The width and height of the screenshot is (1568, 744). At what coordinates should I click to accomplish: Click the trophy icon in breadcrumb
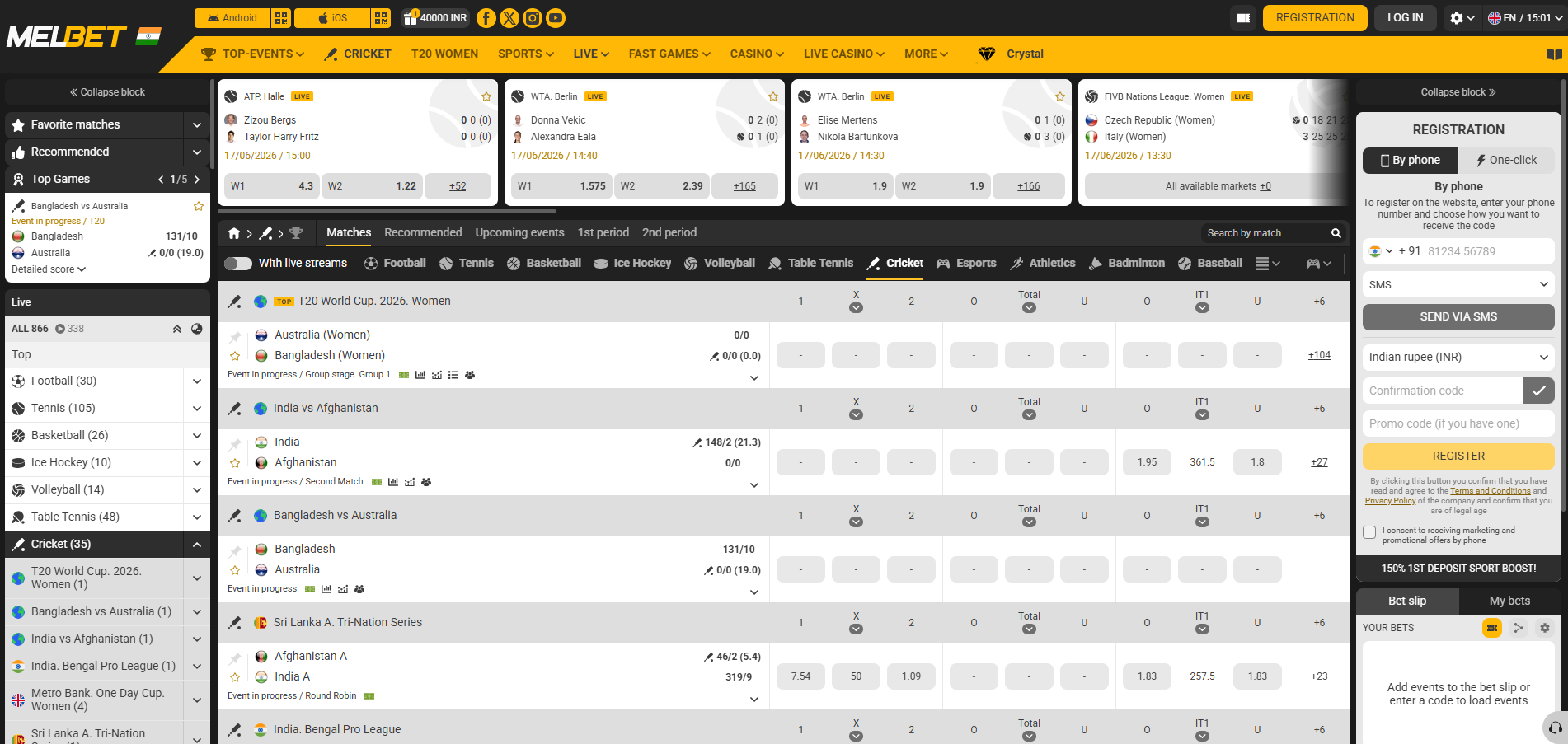(x=296, y=233)
